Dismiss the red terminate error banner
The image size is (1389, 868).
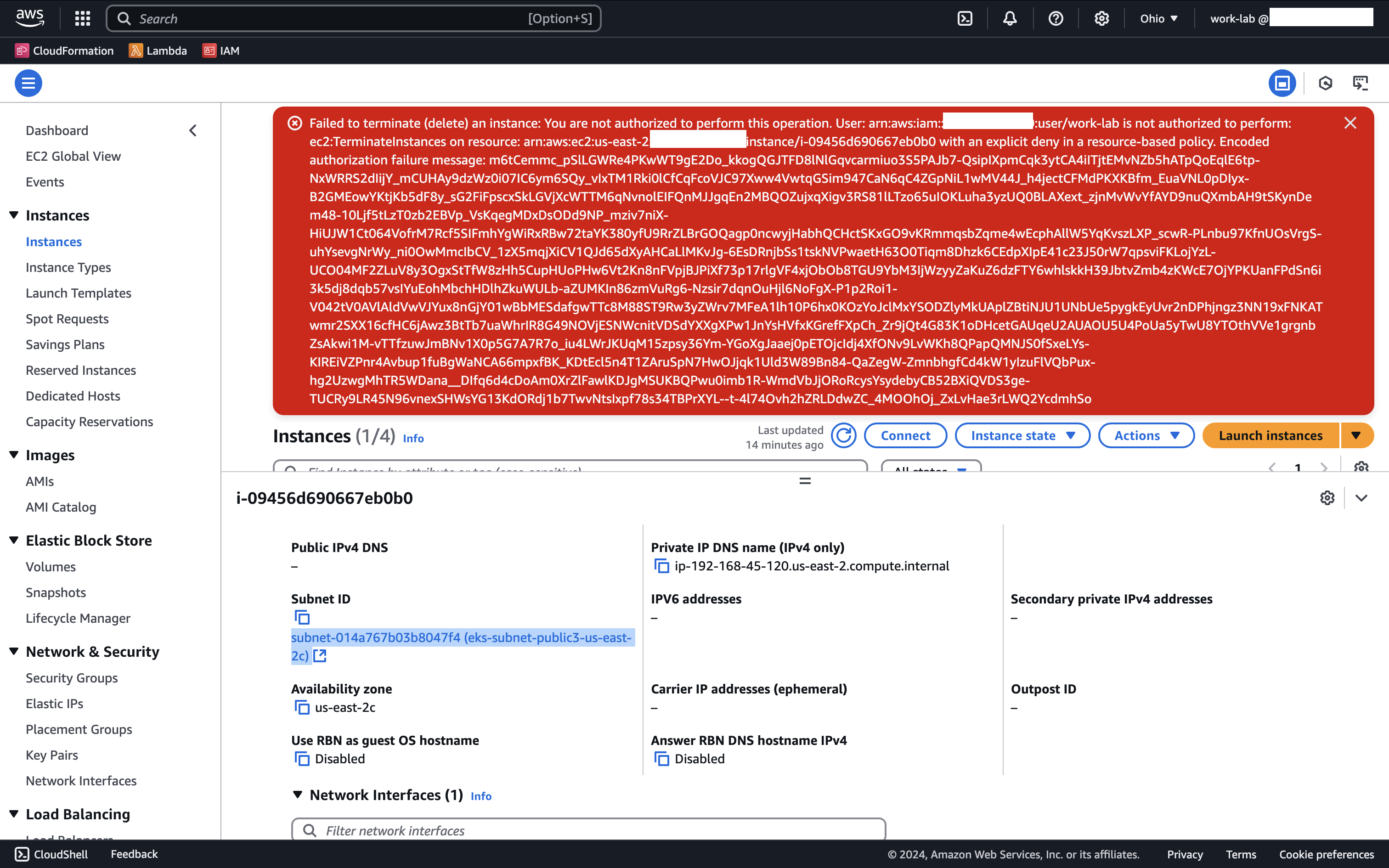[x=1350, y=123]
